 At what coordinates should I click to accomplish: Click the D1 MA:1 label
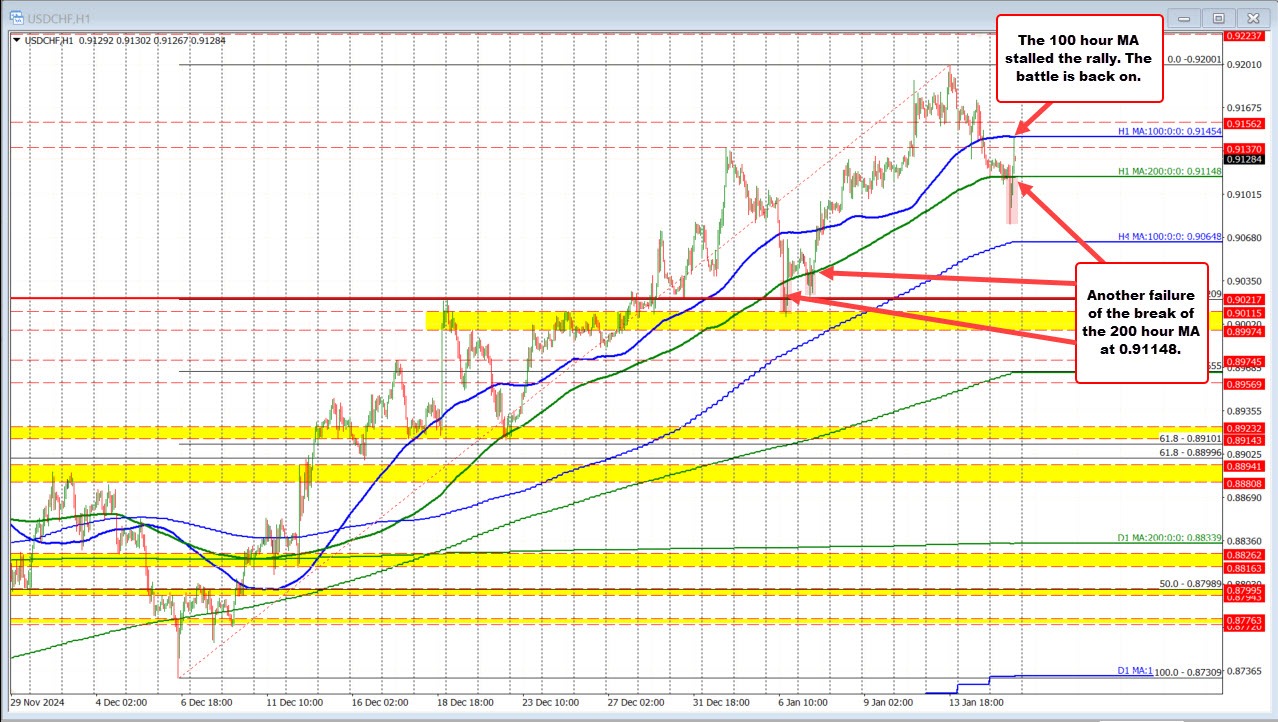click(1136, 670)
